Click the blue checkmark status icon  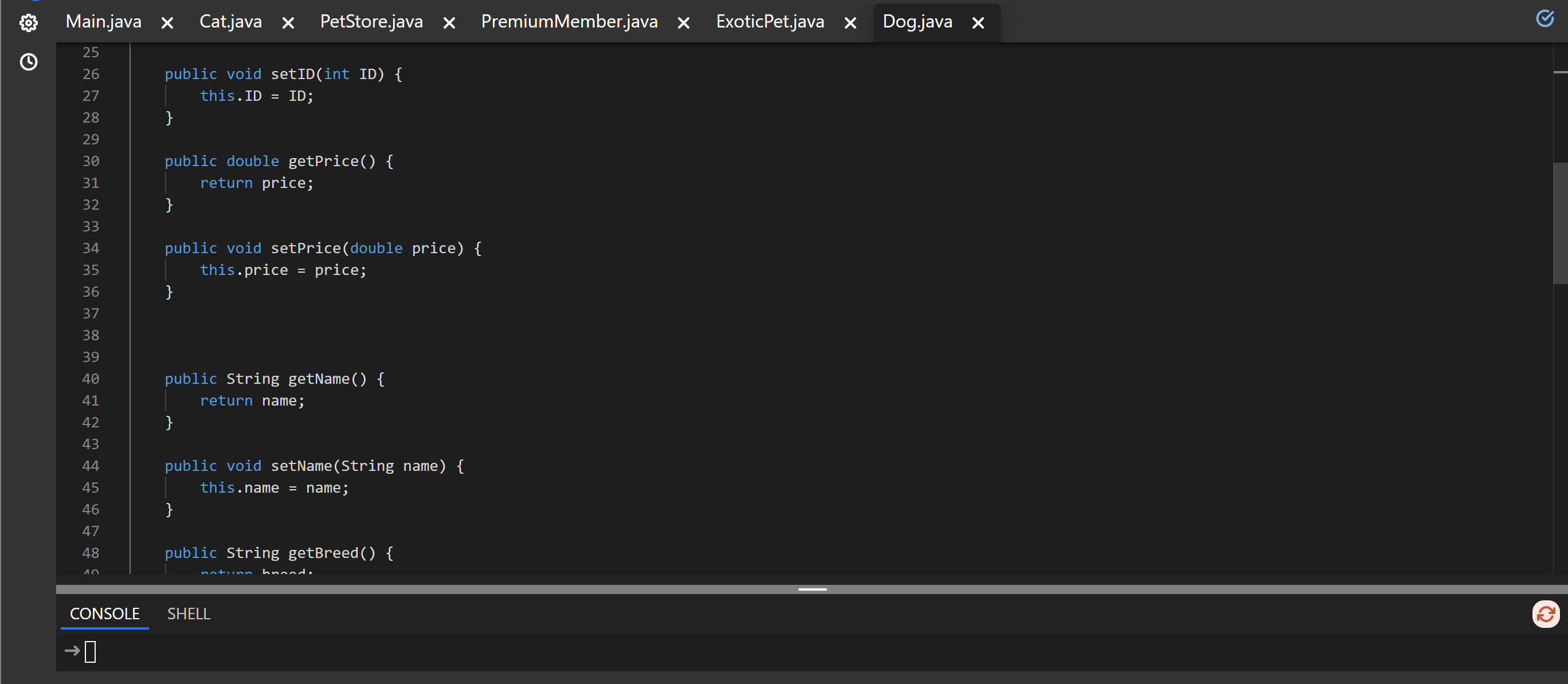1545,19
